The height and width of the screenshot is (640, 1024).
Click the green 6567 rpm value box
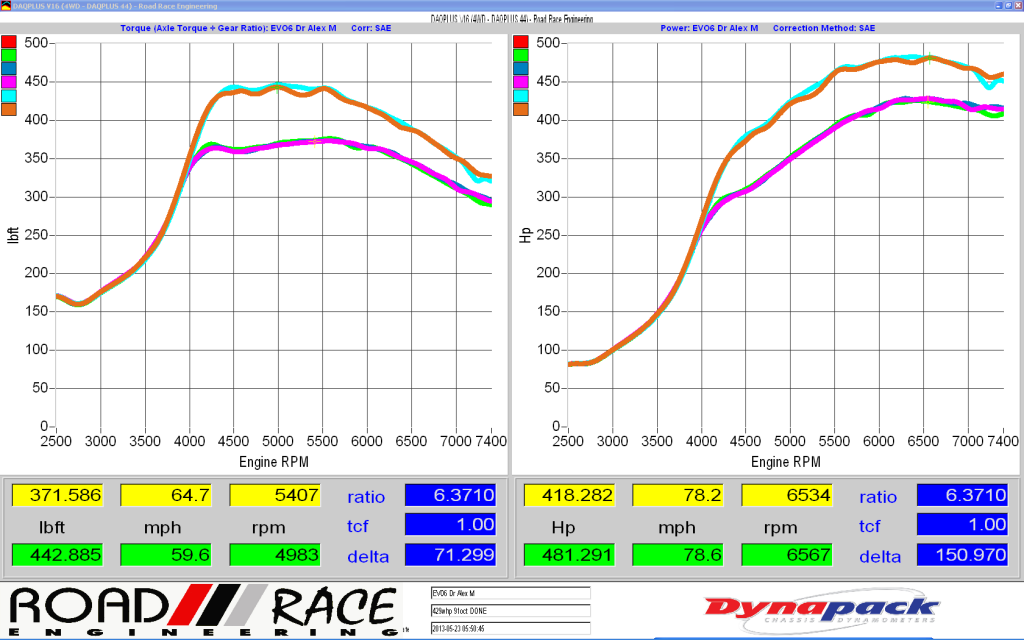pos(787,555)
